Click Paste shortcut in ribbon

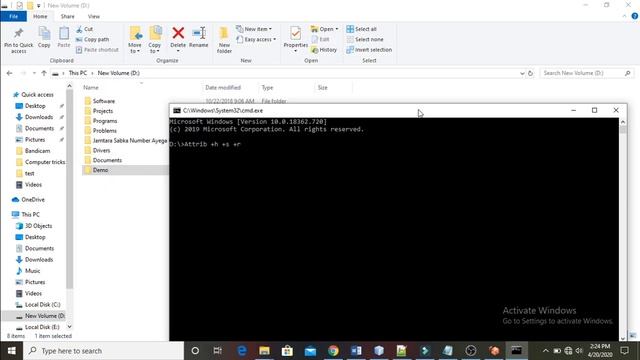point(97,50)
